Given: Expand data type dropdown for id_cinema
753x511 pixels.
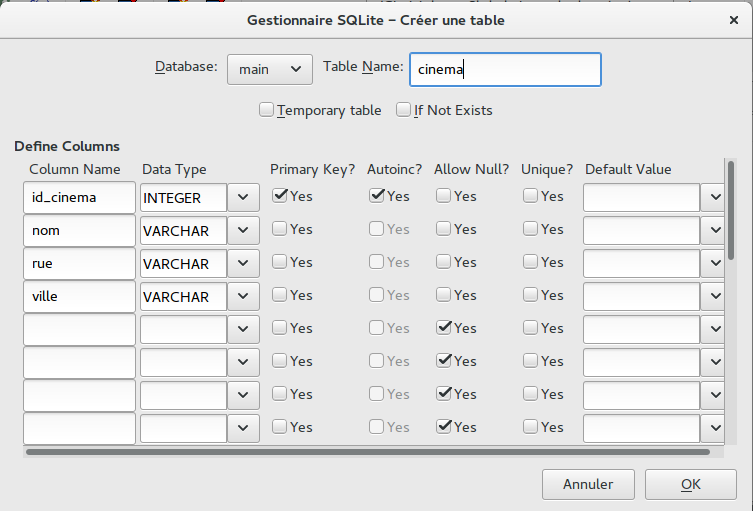Looking at the screenshot, I should pyautogui.click(x=243, y=197).
